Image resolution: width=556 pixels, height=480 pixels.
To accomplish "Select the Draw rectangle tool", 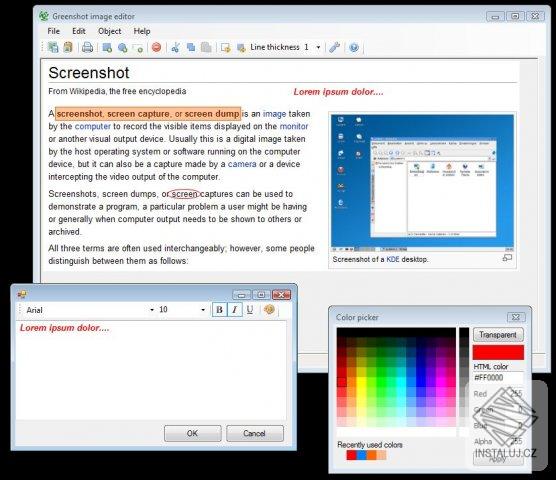I will 107,47.
